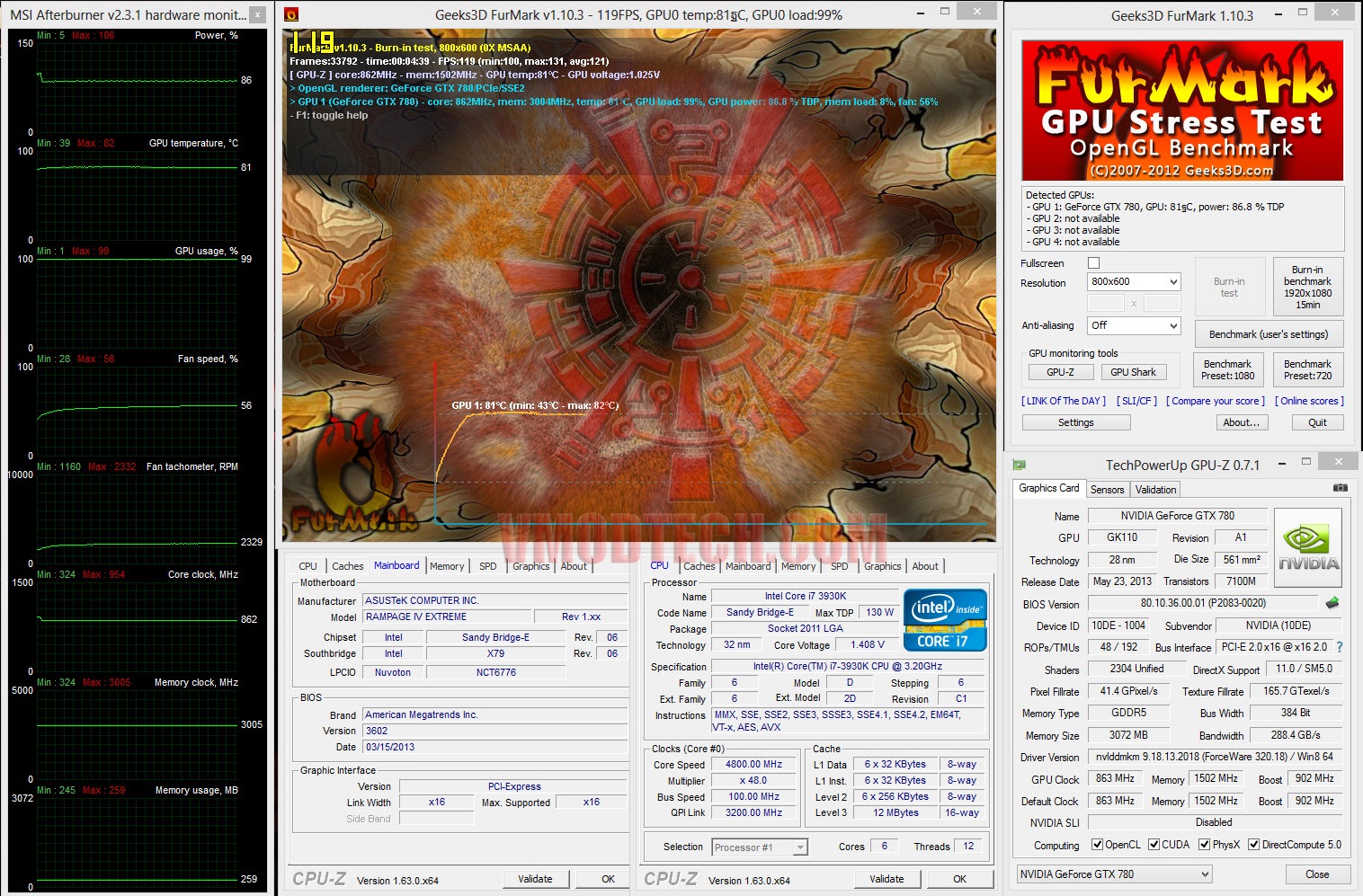Screen dimensions: 1363x896
Task: Open the Anti-aliasing dropdown set to Off
Action: click(1133, 325)
